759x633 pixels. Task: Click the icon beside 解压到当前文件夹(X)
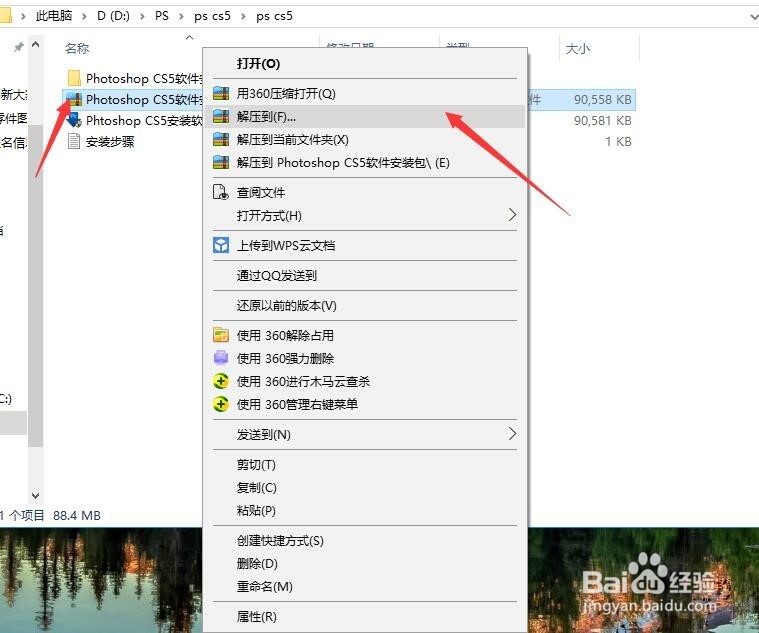pos(221,140)
